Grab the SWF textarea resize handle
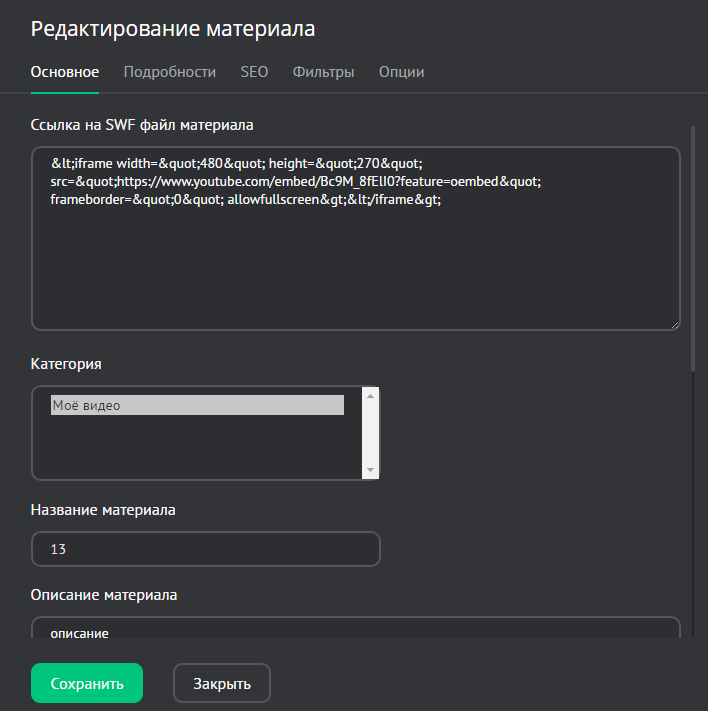This screenshot has width=708, height=711. click(674, 323)
